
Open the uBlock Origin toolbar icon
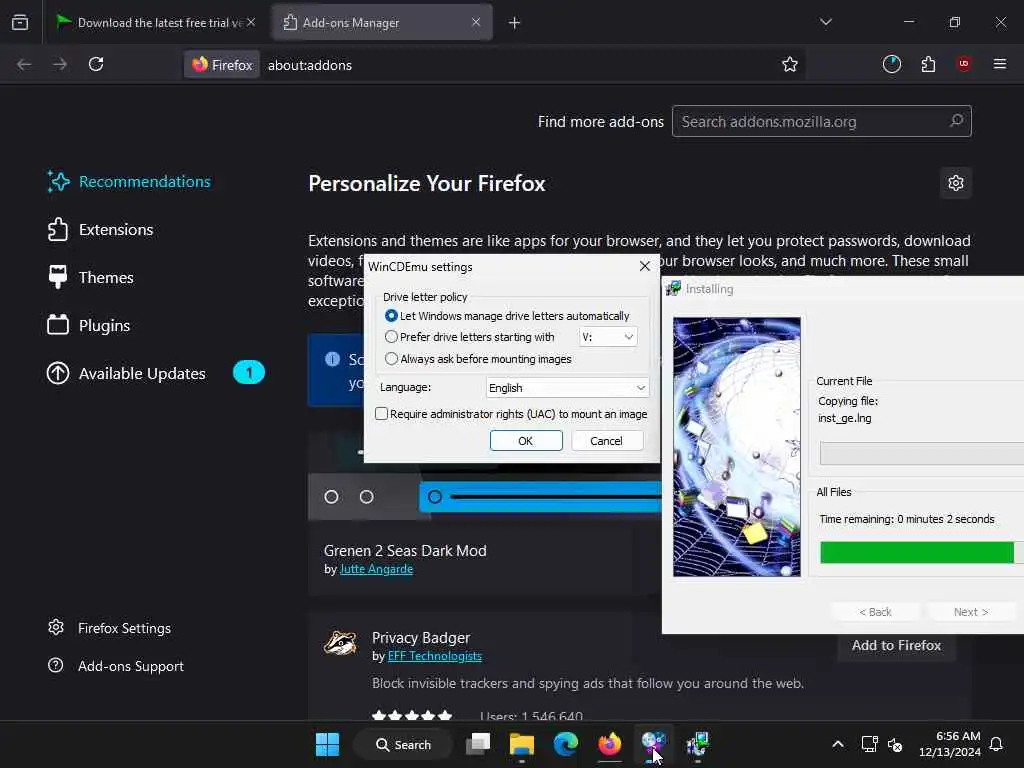click(964, 64)
